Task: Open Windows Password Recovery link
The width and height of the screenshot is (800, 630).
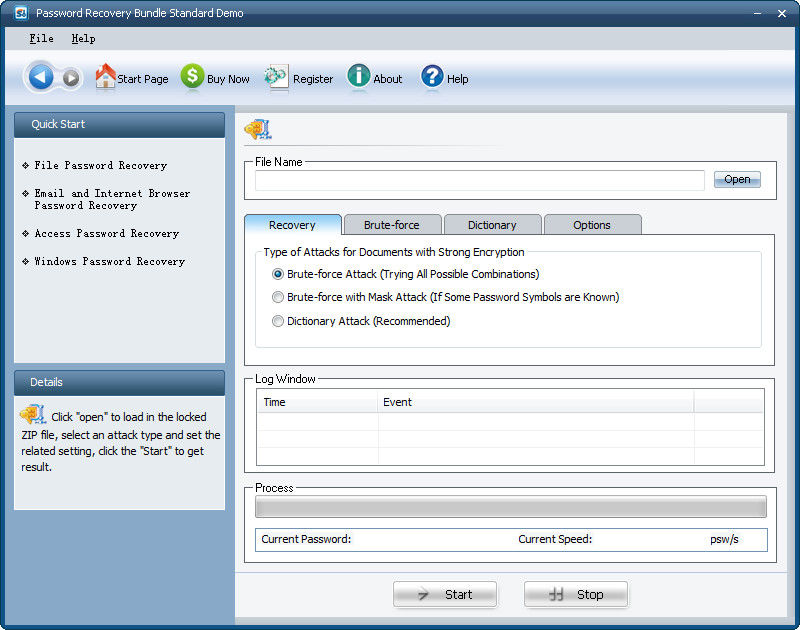Action: pyautogui.click(x=110, y=262)
